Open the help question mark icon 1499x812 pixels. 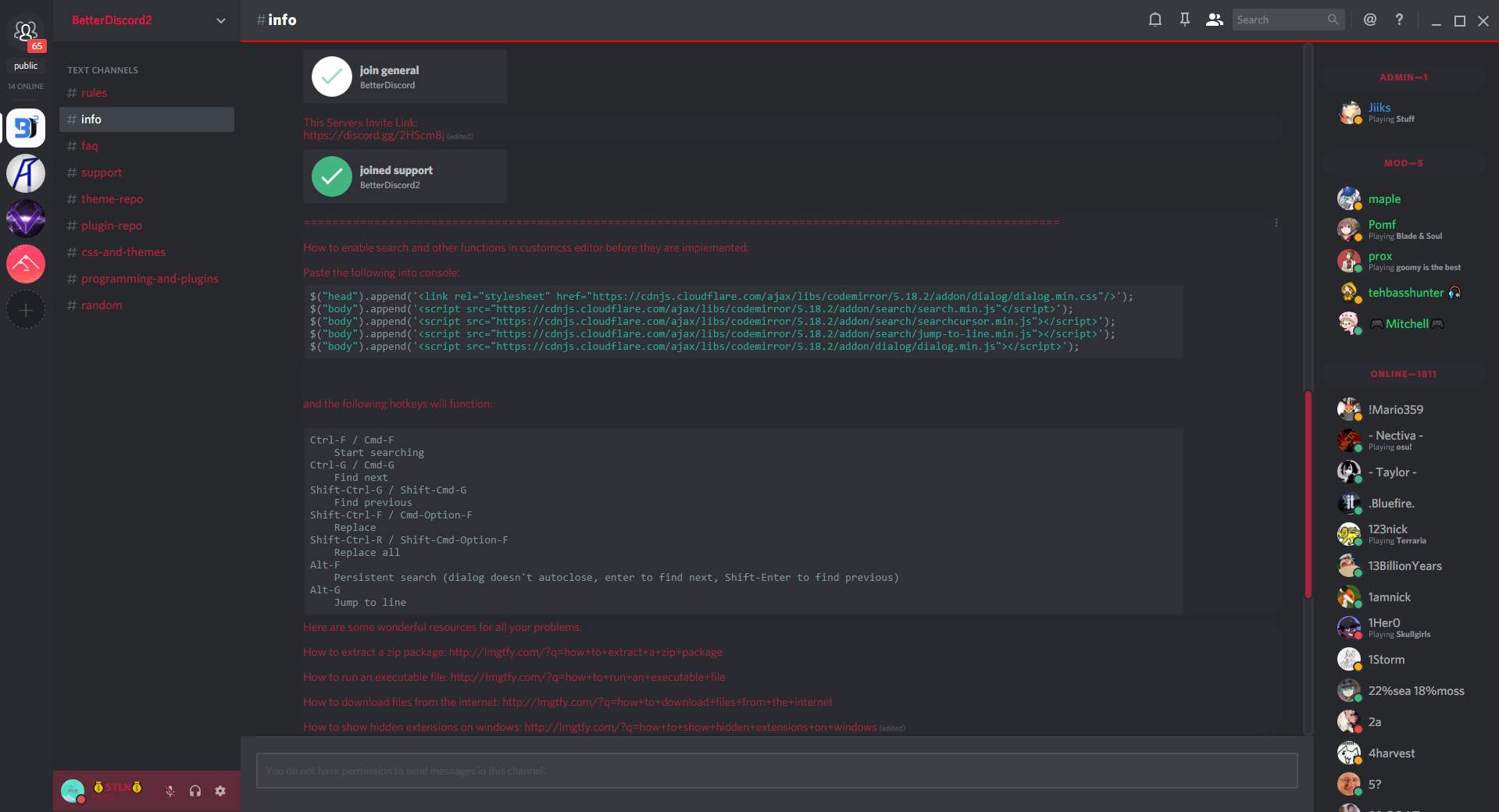(1399, 20)
